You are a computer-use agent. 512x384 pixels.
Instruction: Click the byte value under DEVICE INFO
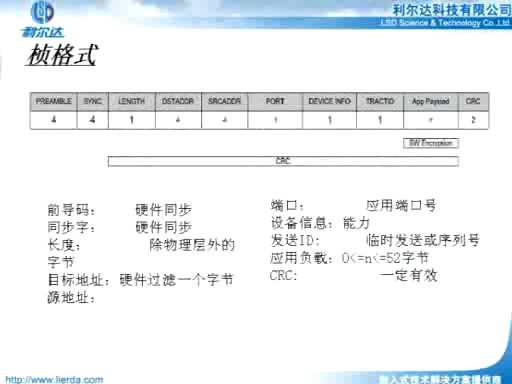[330, 119]
